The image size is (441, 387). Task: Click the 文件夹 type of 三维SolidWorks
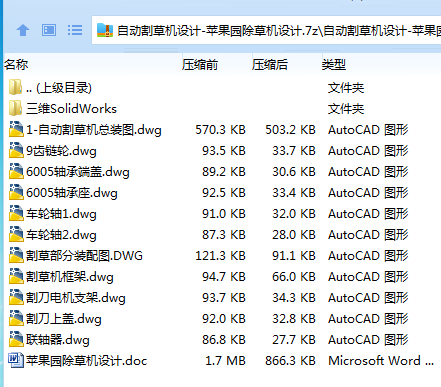(x=346, y=109)
